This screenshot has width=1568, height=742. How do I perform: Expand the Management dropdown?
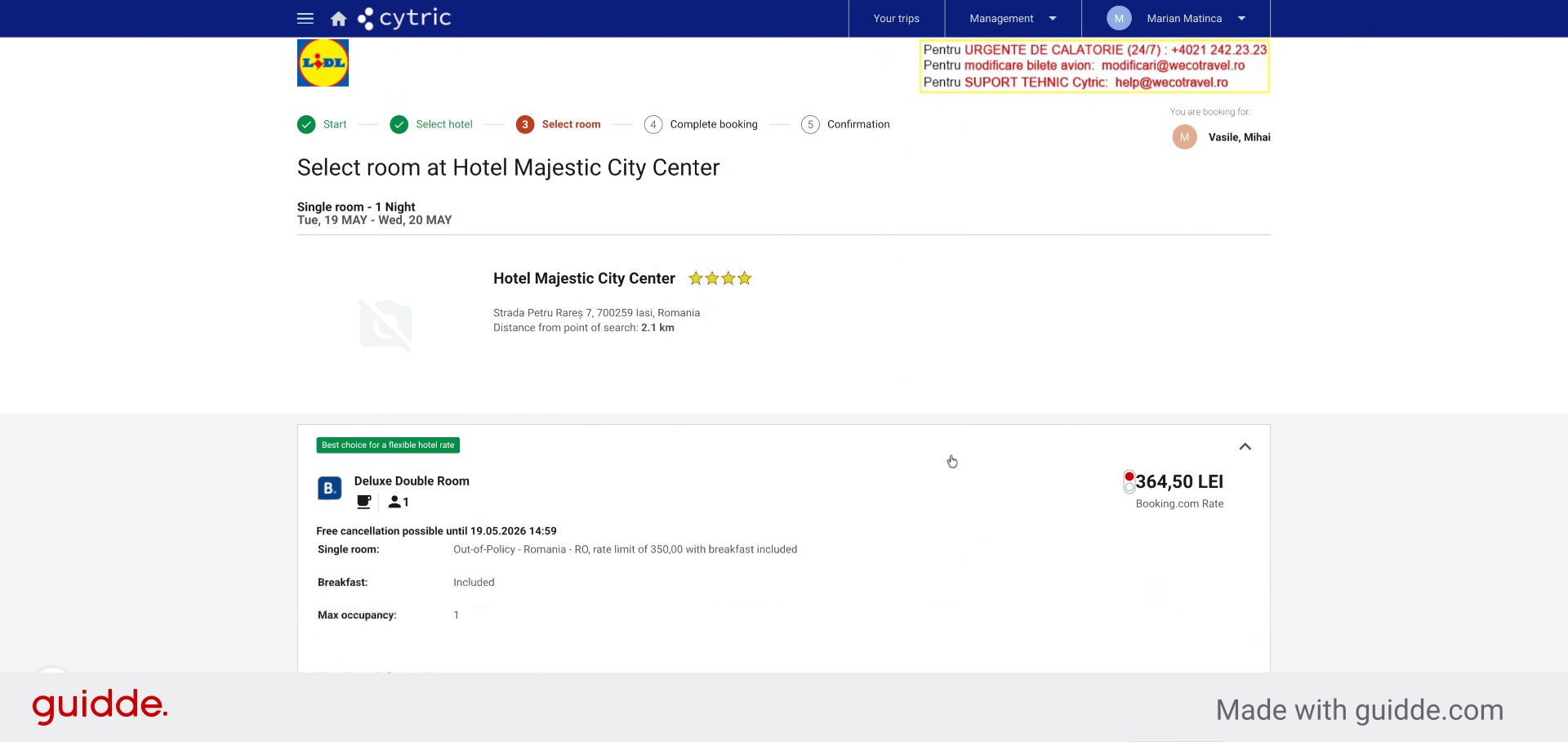(x=1013, y=18)
